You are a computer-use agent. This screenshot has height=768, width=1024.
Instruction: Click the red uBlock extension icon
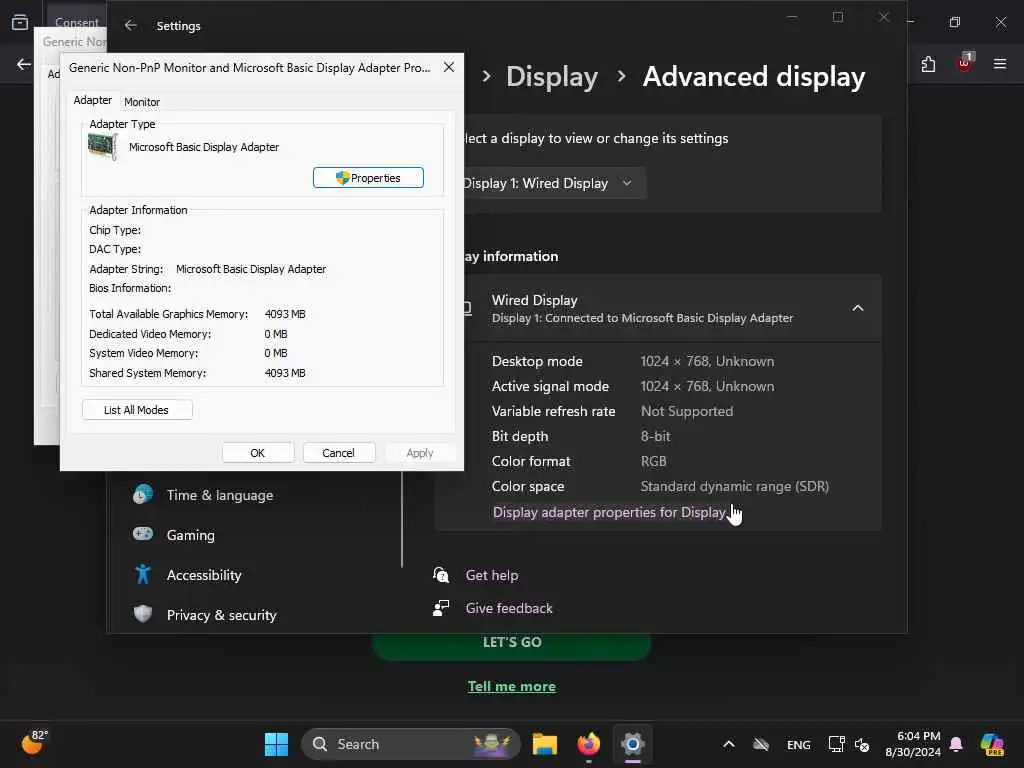(964, 63)
